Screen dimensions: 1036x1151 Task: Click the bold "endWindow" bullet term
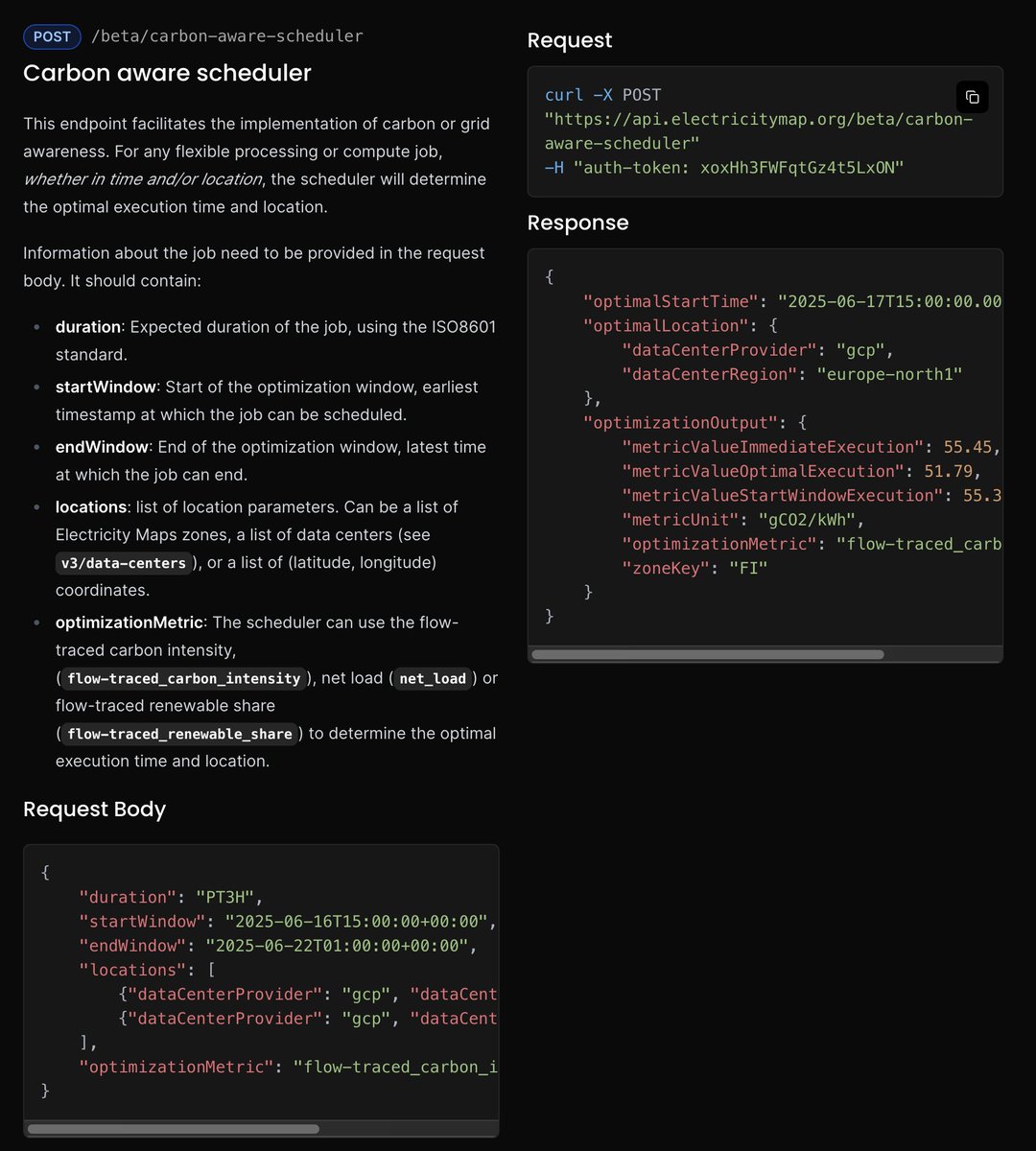pos(102,447)
